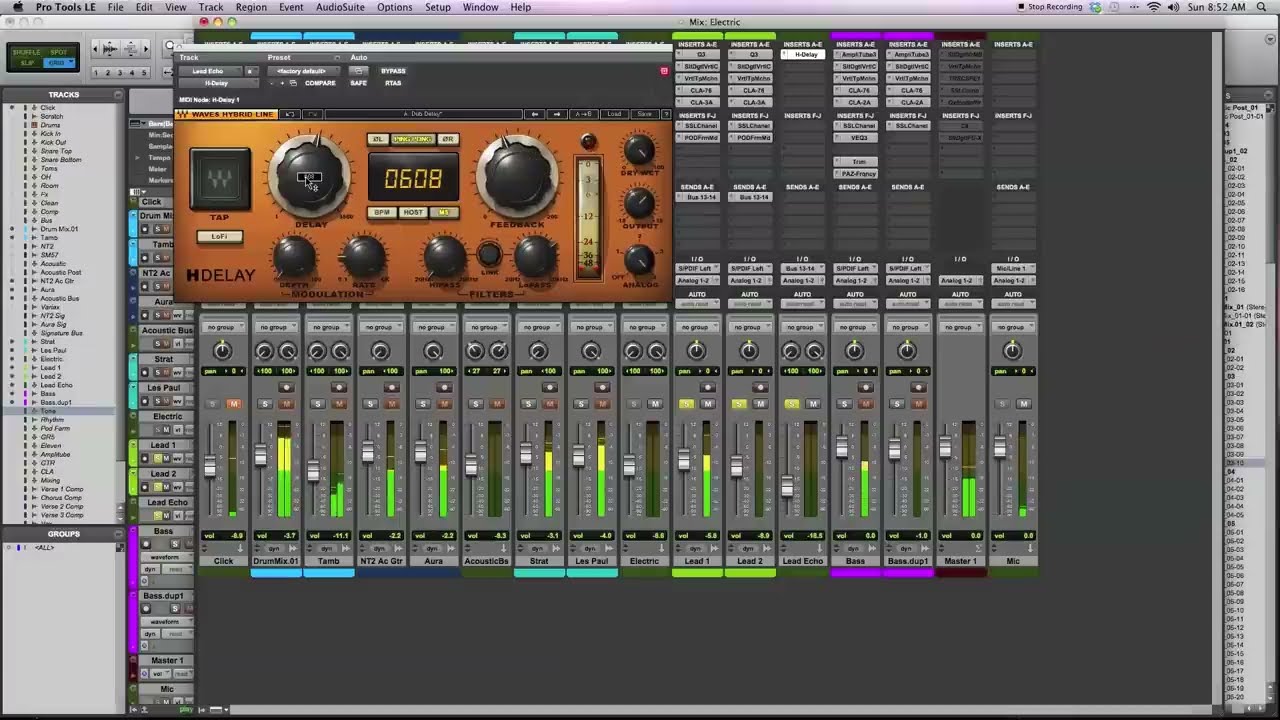This screenshot has height=720, width=1280.
Task: Click the COMPARE button
Action: pyautogui.click(x=320, y=83)
